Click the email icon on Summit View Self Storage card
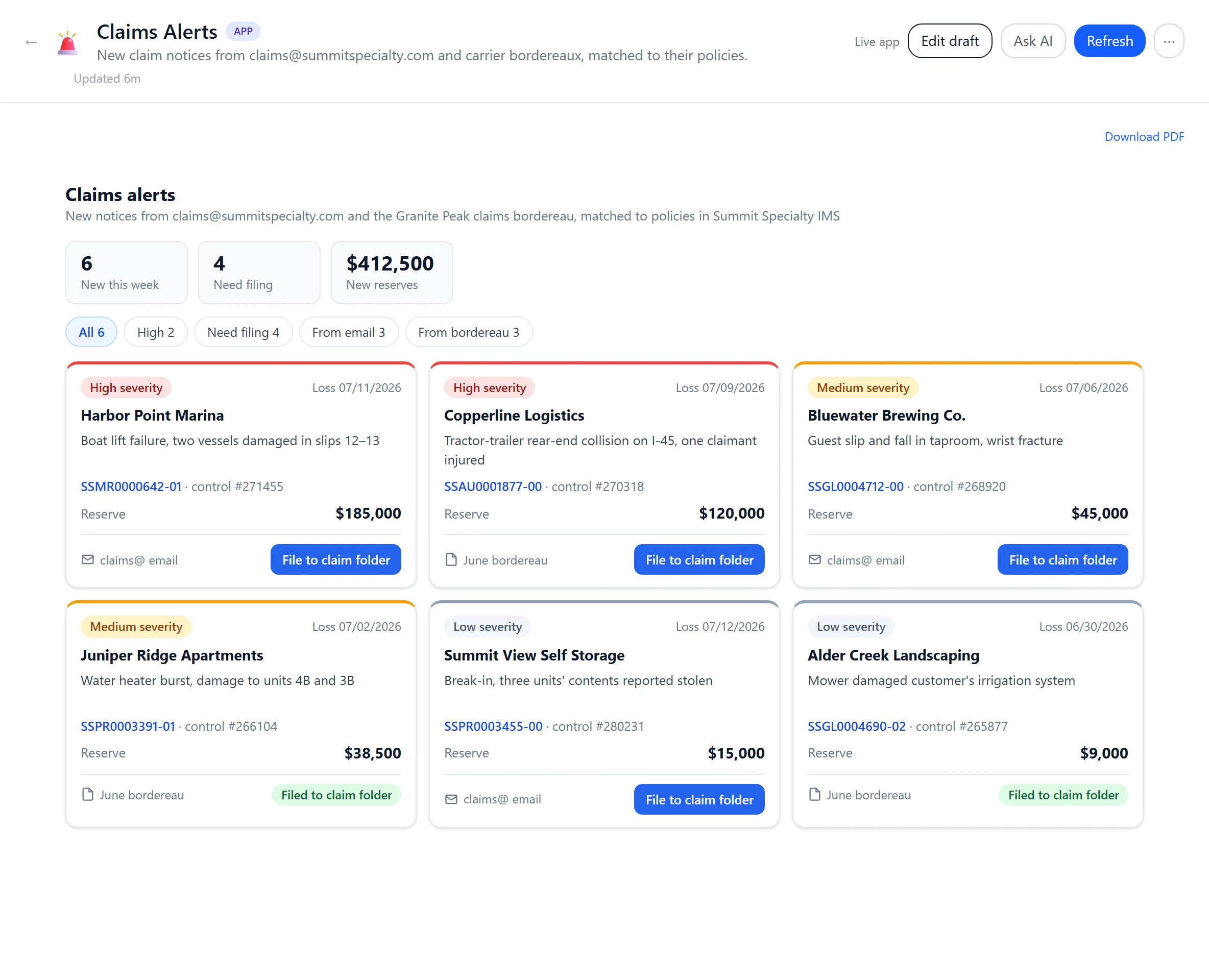Viewport: 1209px width, 980px height. [451, 799]
